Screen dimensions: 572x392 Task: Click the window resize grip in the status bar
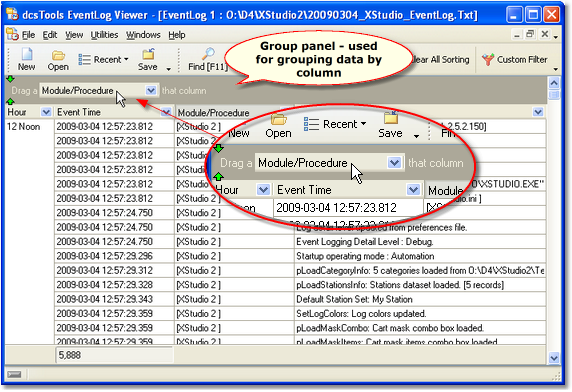(x=556, y=375)
